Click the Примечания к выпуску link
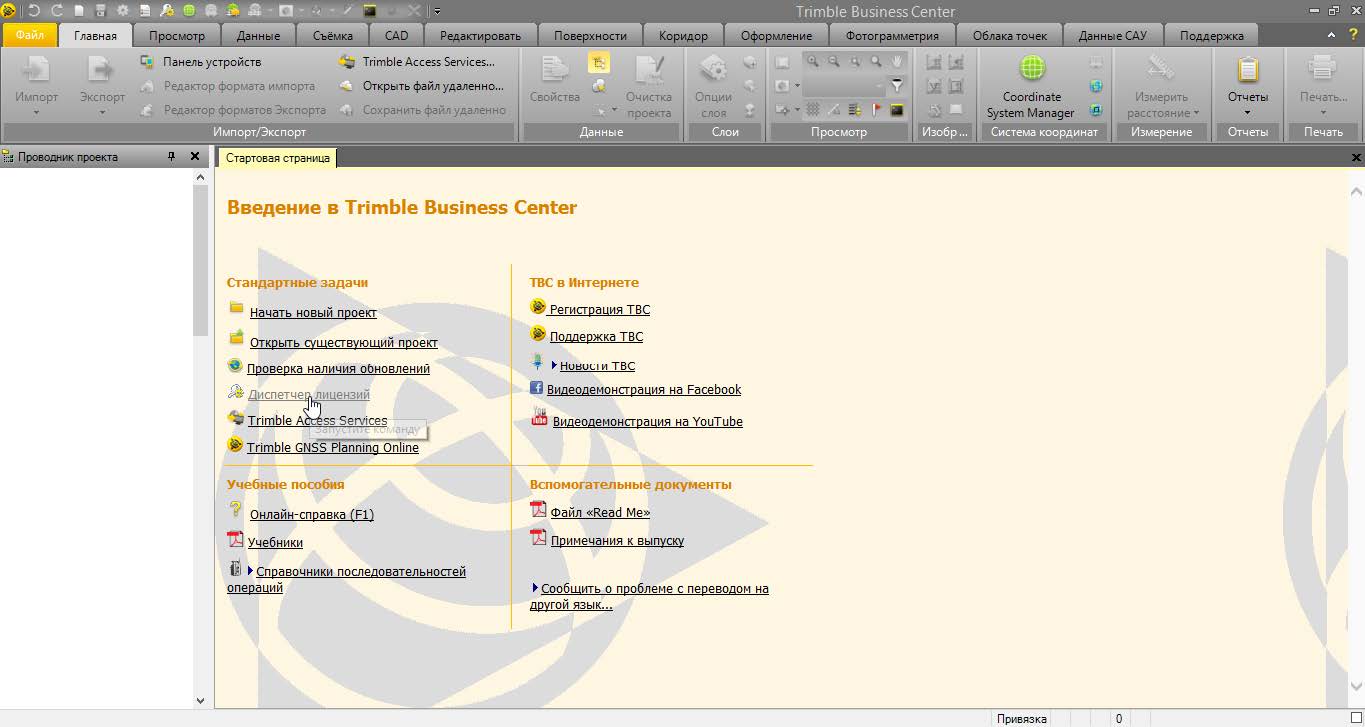Image resolution: width=1365 pixels, height=727 pixels. 617,540
